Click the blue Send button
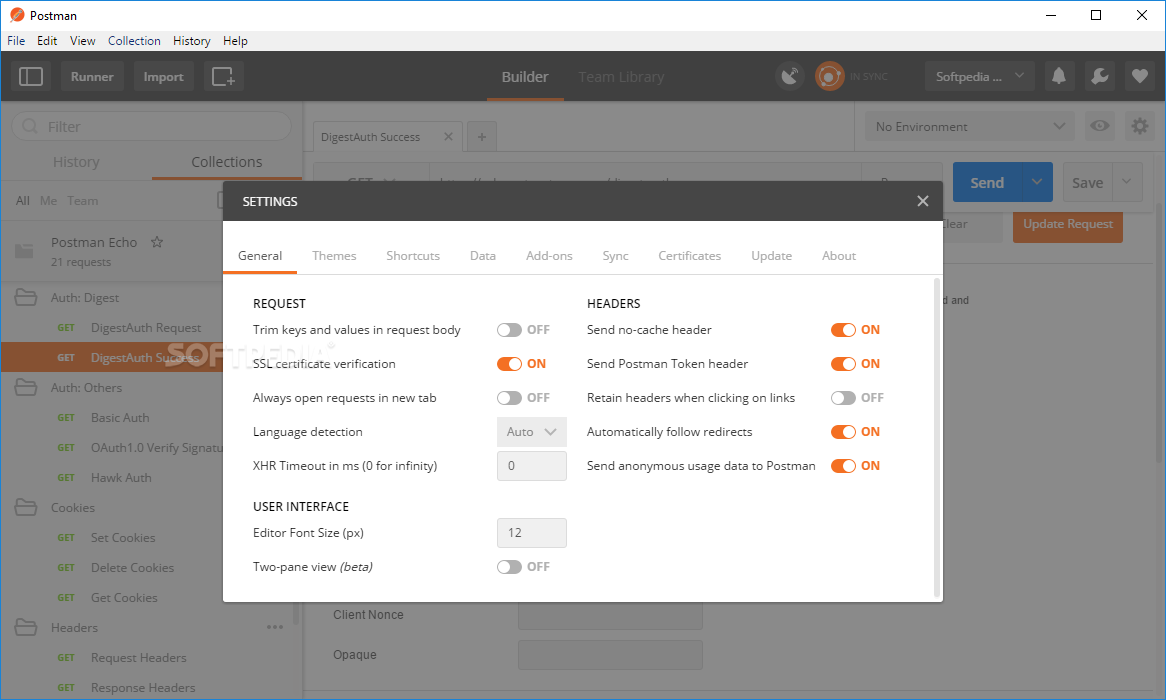Screen dimensions: 1166x700 (x=988, y=182)
